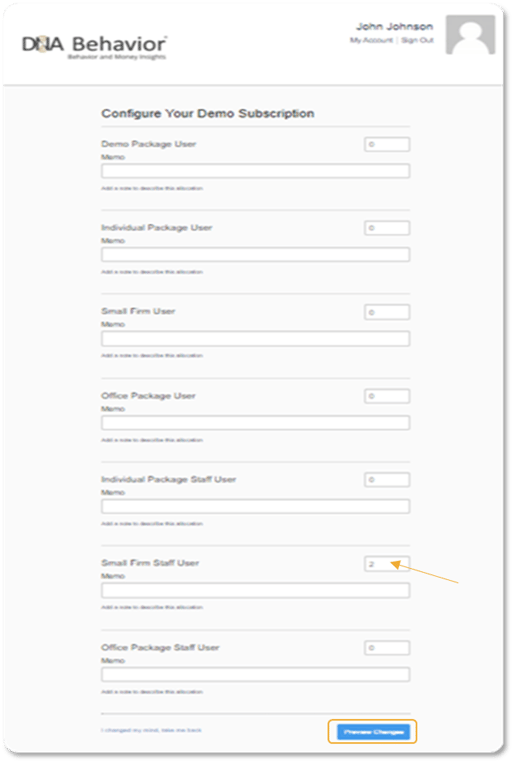This screenshot has height=763, width=515.
Task: Click the Preview Changes button
Action: pos(373,732)
